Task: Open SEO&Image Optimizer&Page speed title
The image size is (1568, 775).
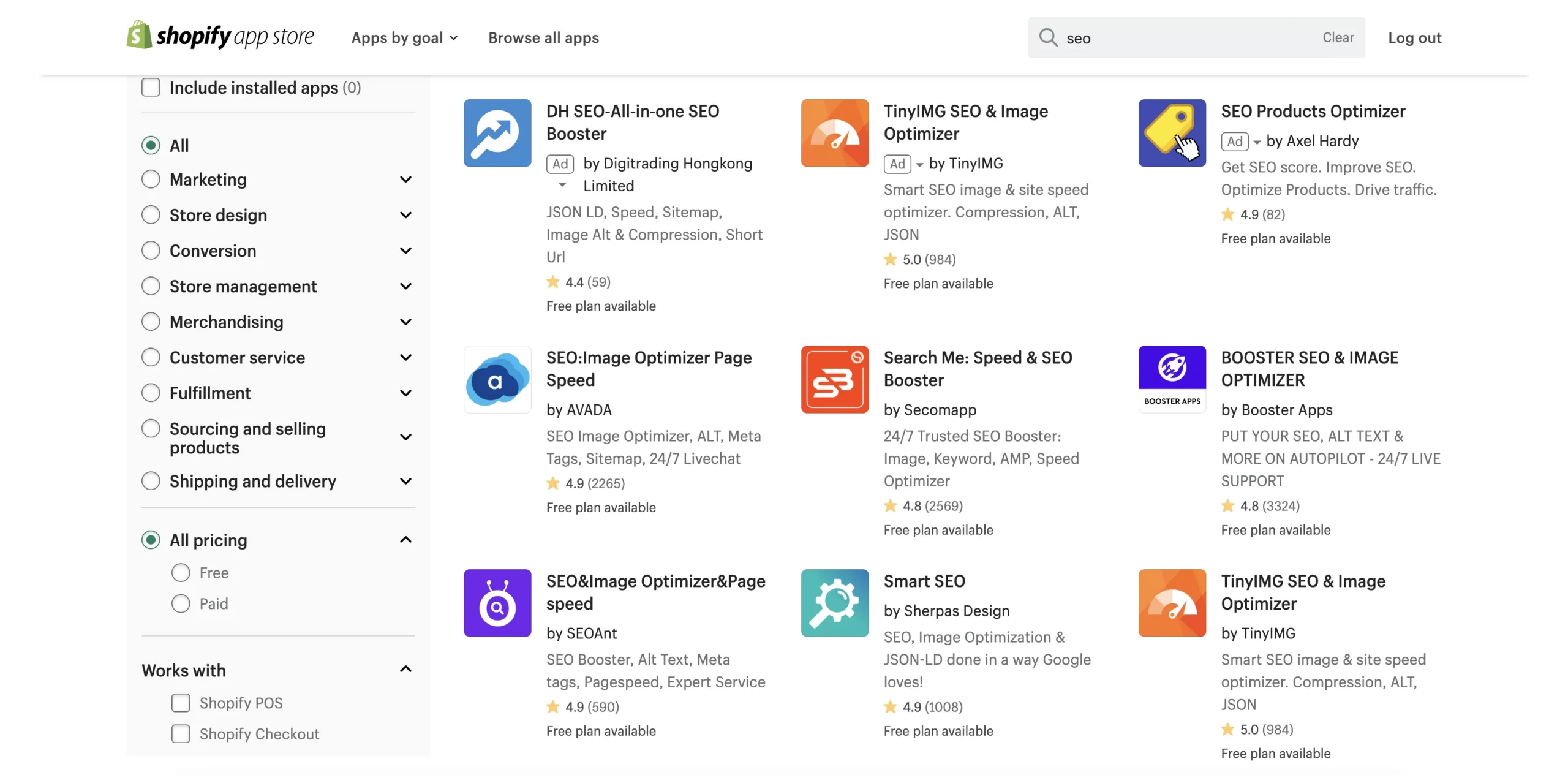Action: [x=655, y=592]
